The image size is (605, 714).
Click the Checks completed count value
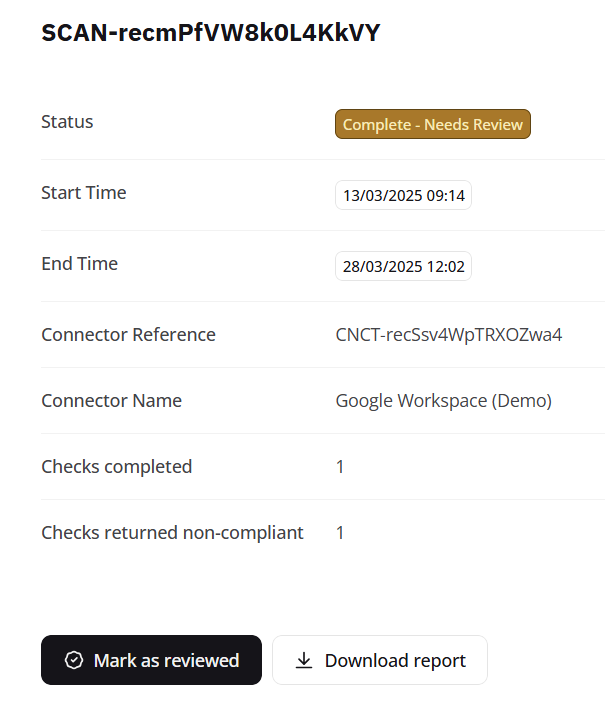click(340, 467)
